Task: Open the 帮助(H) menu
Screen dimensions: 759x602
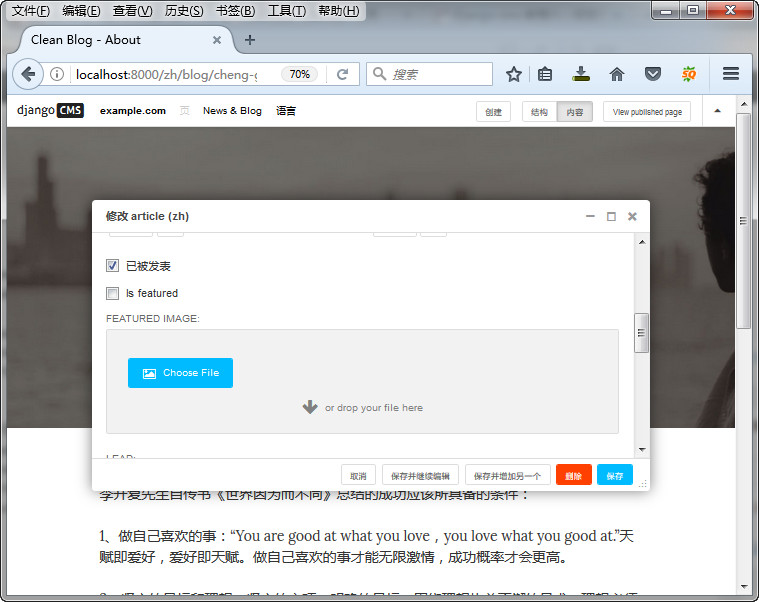Action: [338, 11]
